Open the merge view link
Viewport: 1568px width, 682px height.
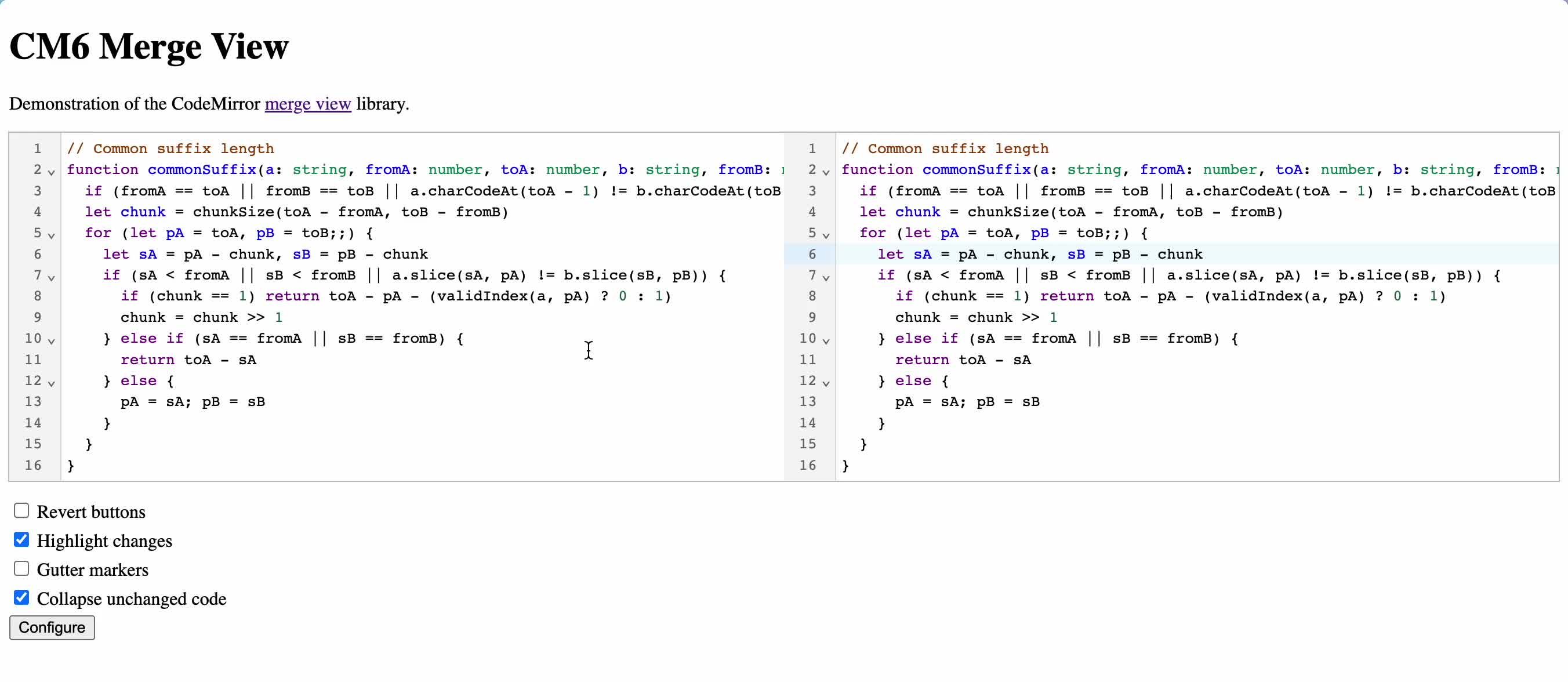pos(307,104)
